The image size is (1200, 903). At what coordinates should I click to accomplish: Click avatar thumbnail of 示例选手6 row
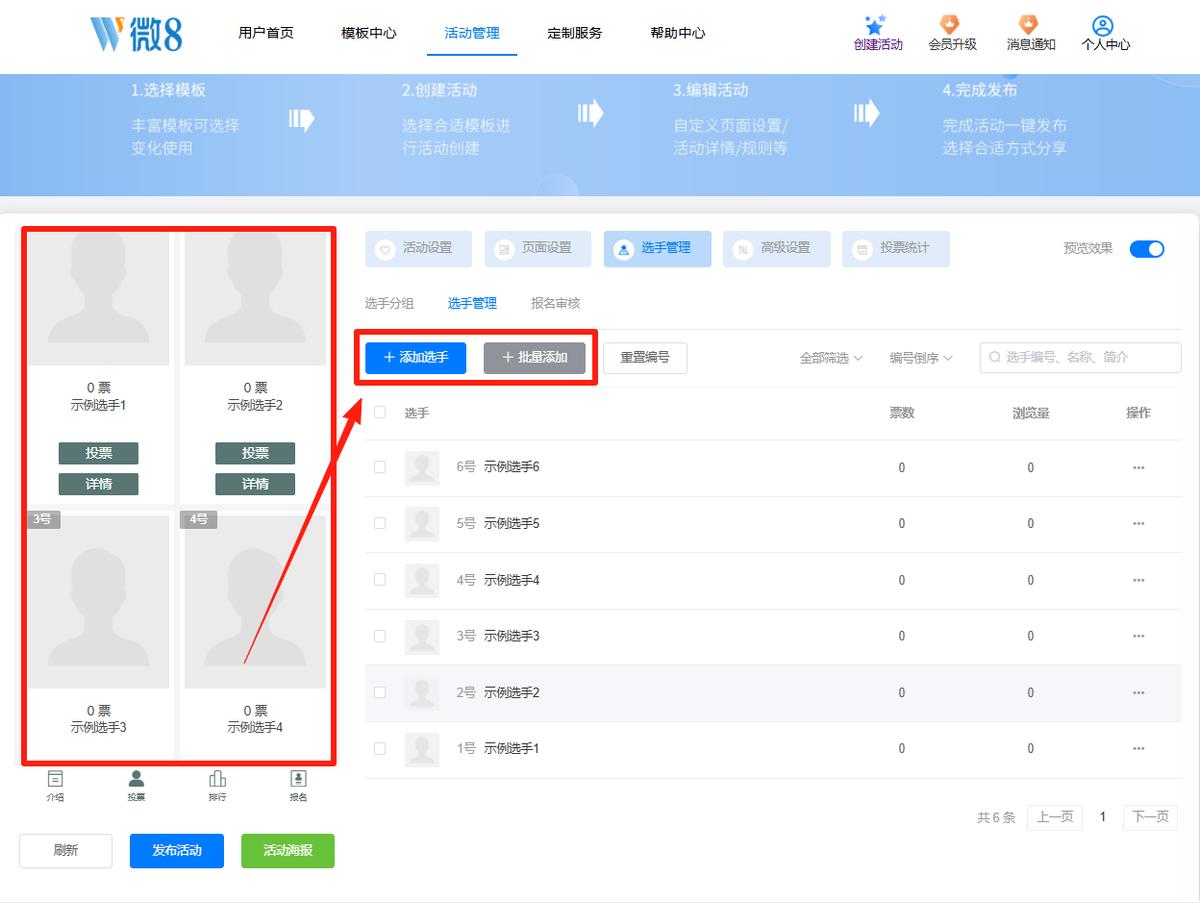(x=422, y=467)
